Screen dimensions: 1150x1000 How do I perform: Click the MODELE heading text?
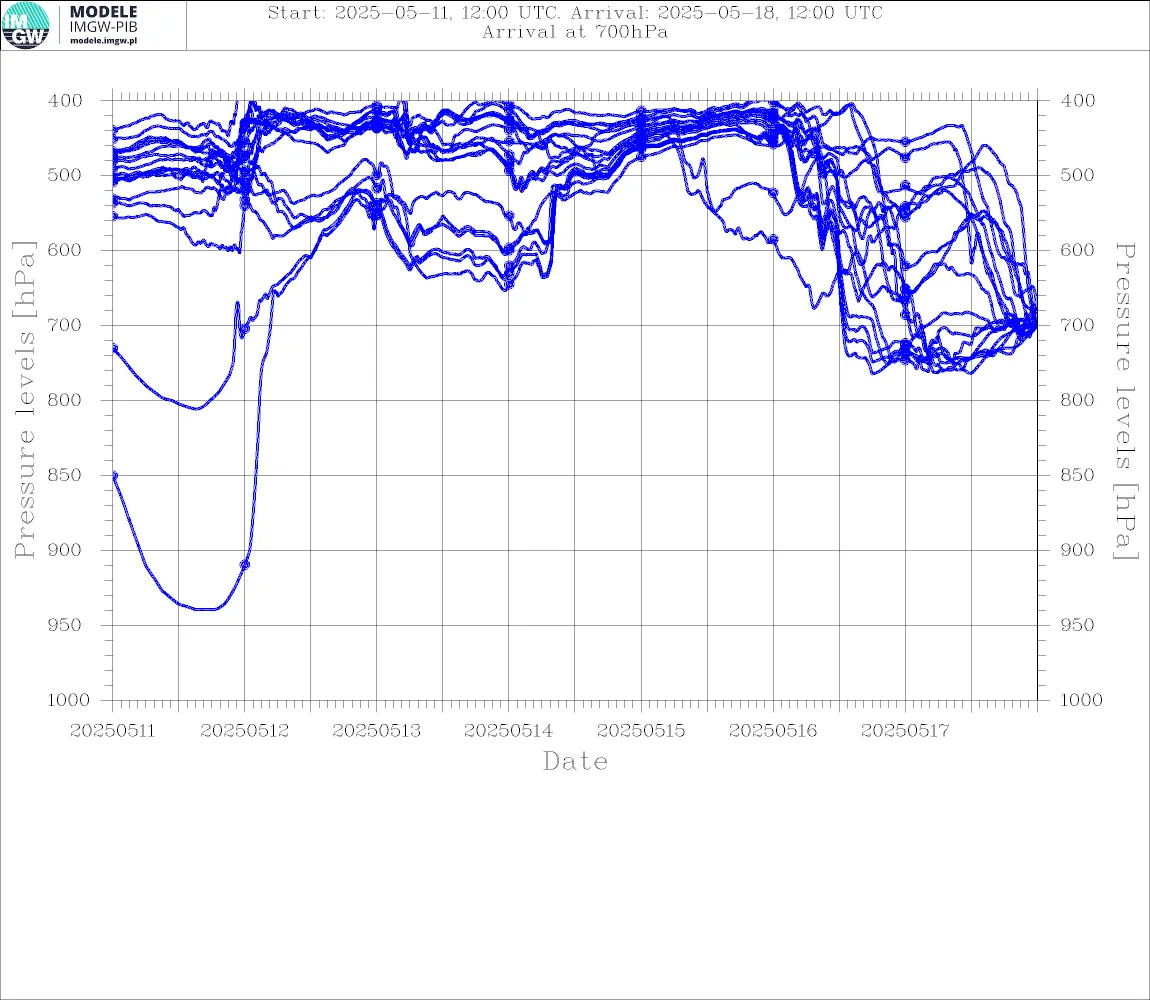[103, 12]
